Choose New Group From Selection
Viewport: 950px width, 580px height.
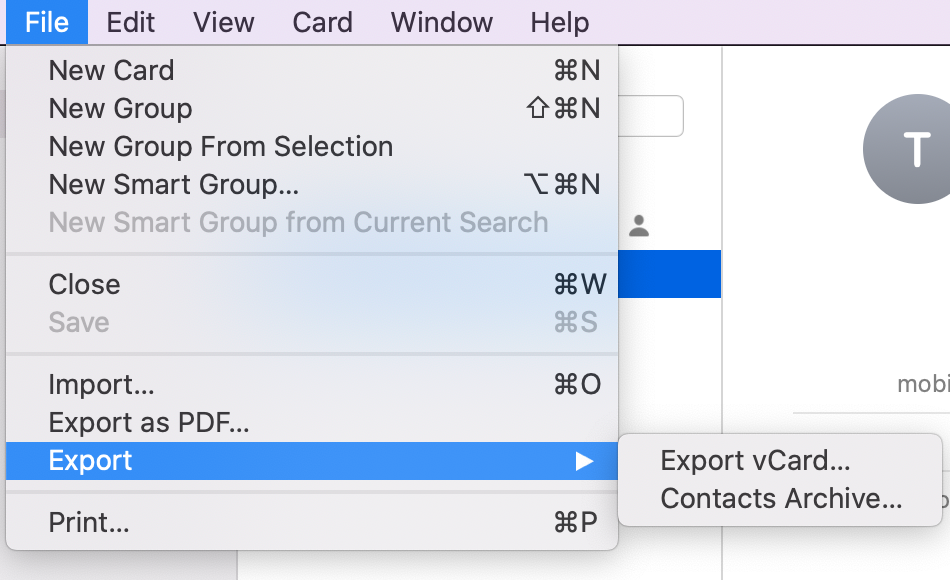coord(312,147)
